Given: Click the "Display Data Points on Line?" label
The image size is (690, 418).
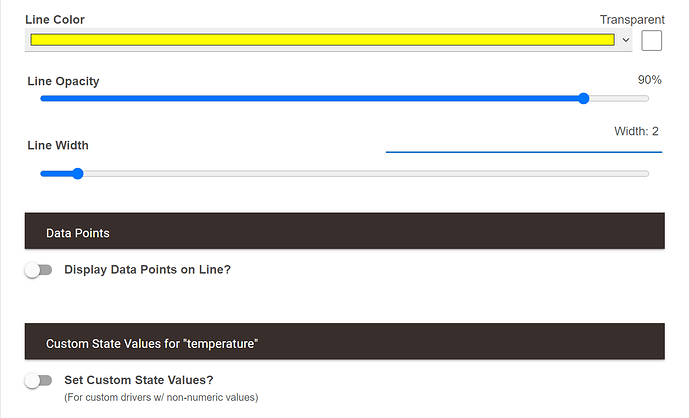Looking at the screenshot, I should [147, 269].
